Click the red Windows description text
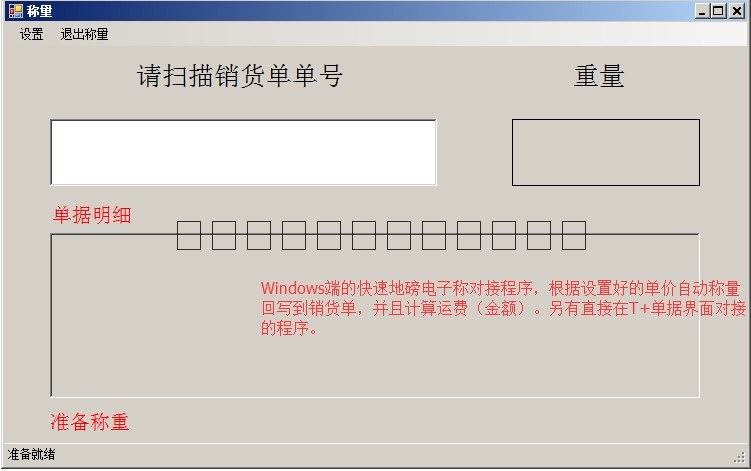The height and width of the screenshot is (471, 751). point(503,308)
